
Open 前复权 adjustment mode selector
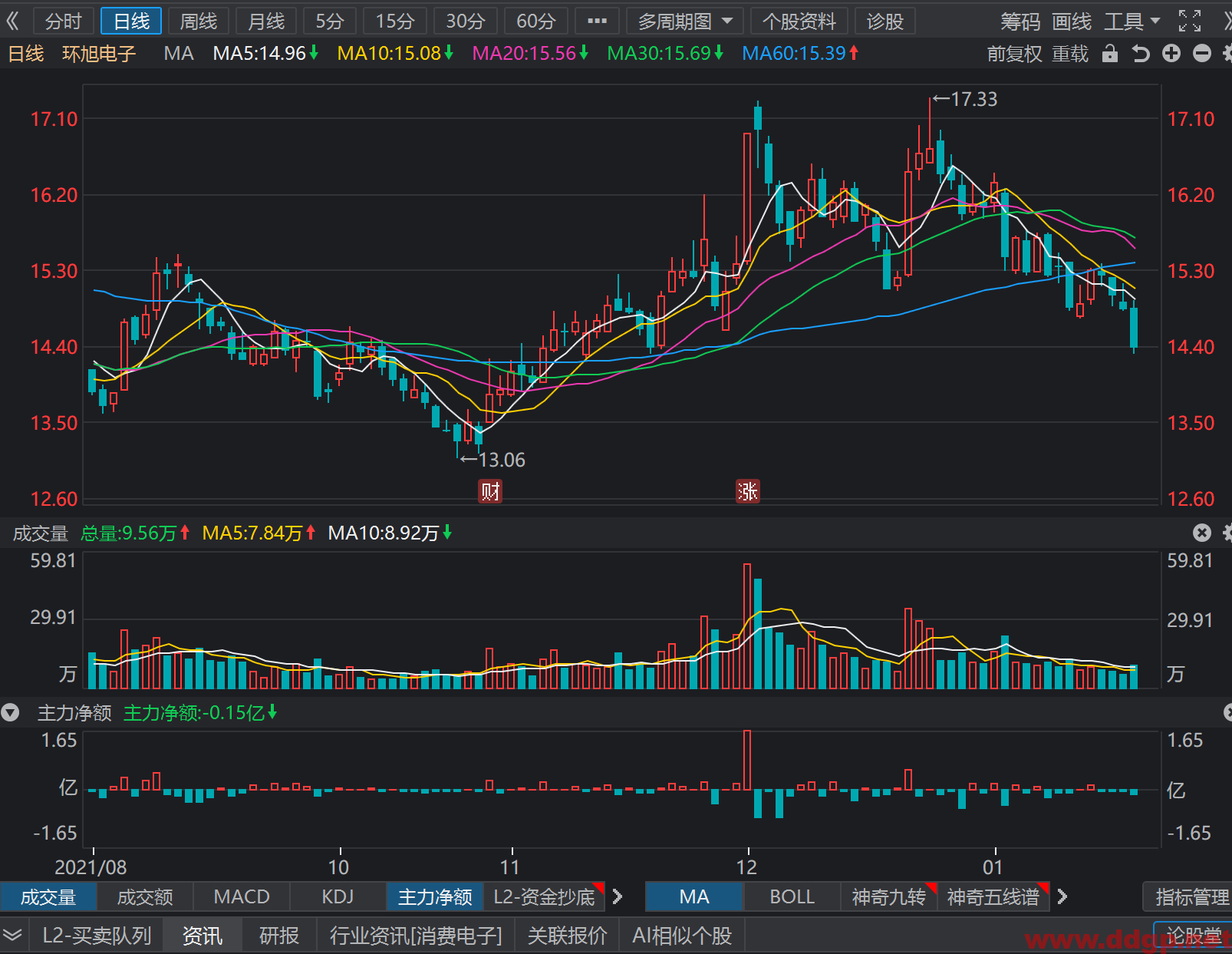(1014, 54)
